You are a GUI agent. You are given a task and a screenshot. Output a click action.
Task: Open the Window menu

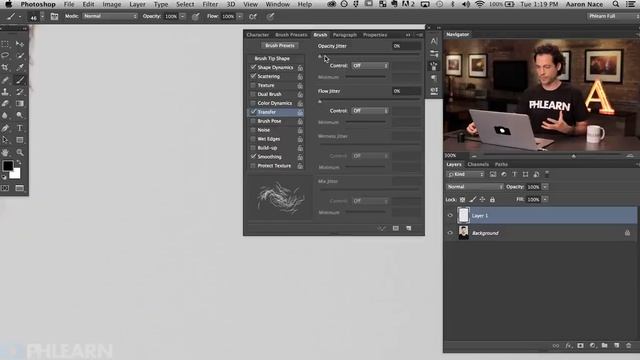coord(278,4)
